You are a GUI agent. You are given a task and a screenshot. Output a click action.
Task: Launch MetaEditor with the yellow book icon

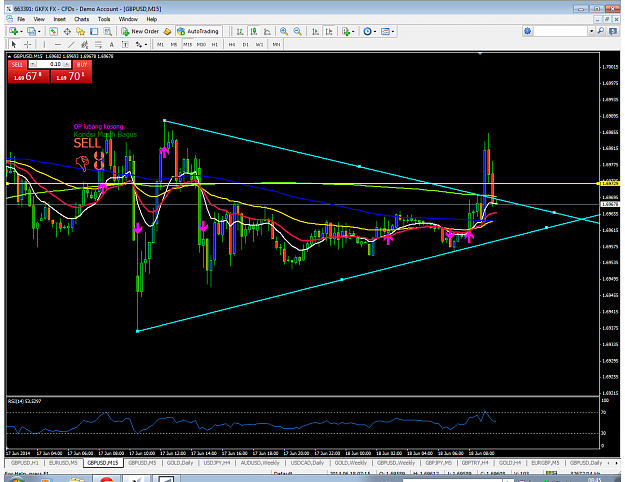tap(167, 31)
